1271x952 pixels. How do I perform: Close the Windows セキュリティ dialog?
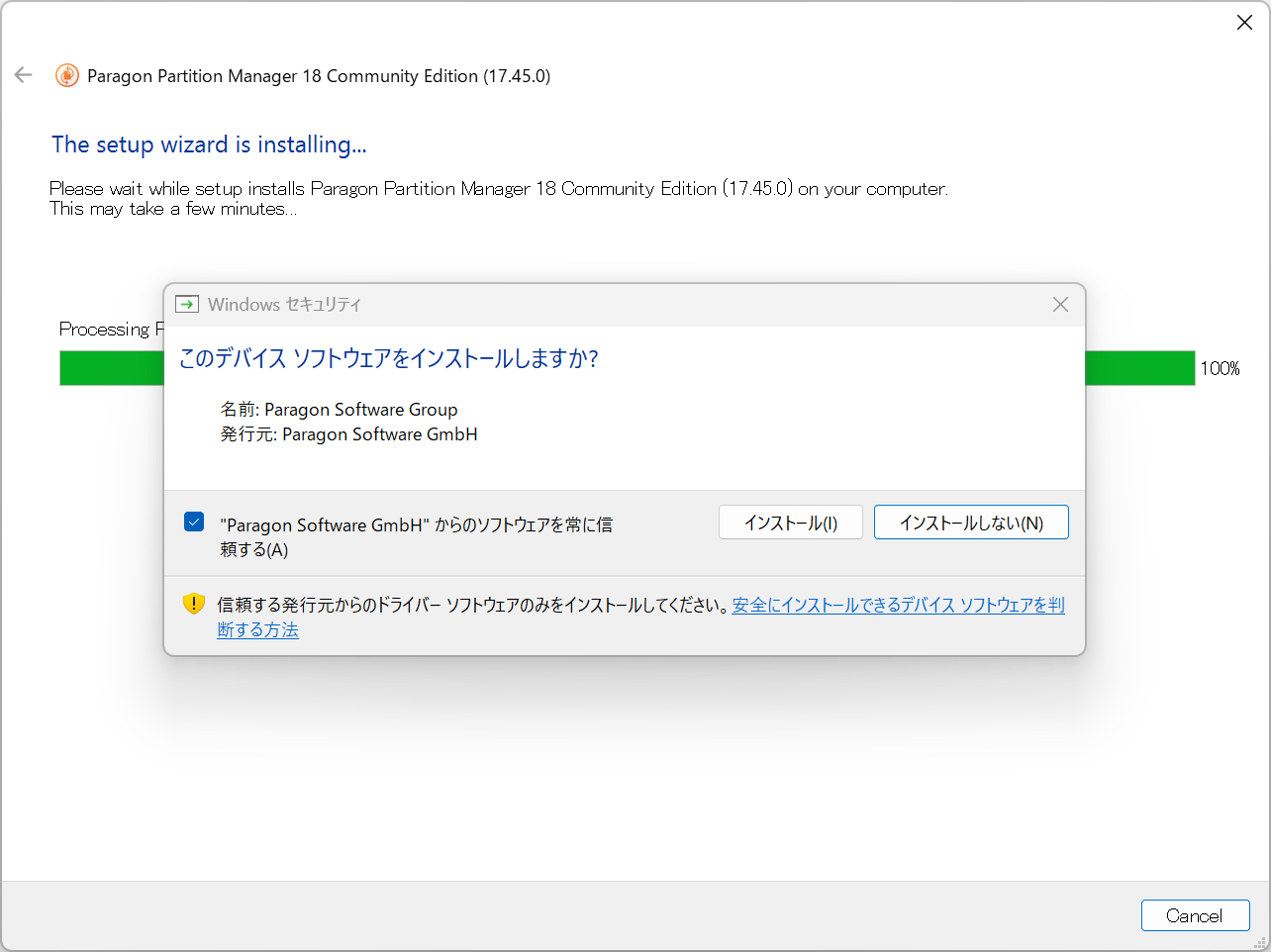pos(1060,304)
